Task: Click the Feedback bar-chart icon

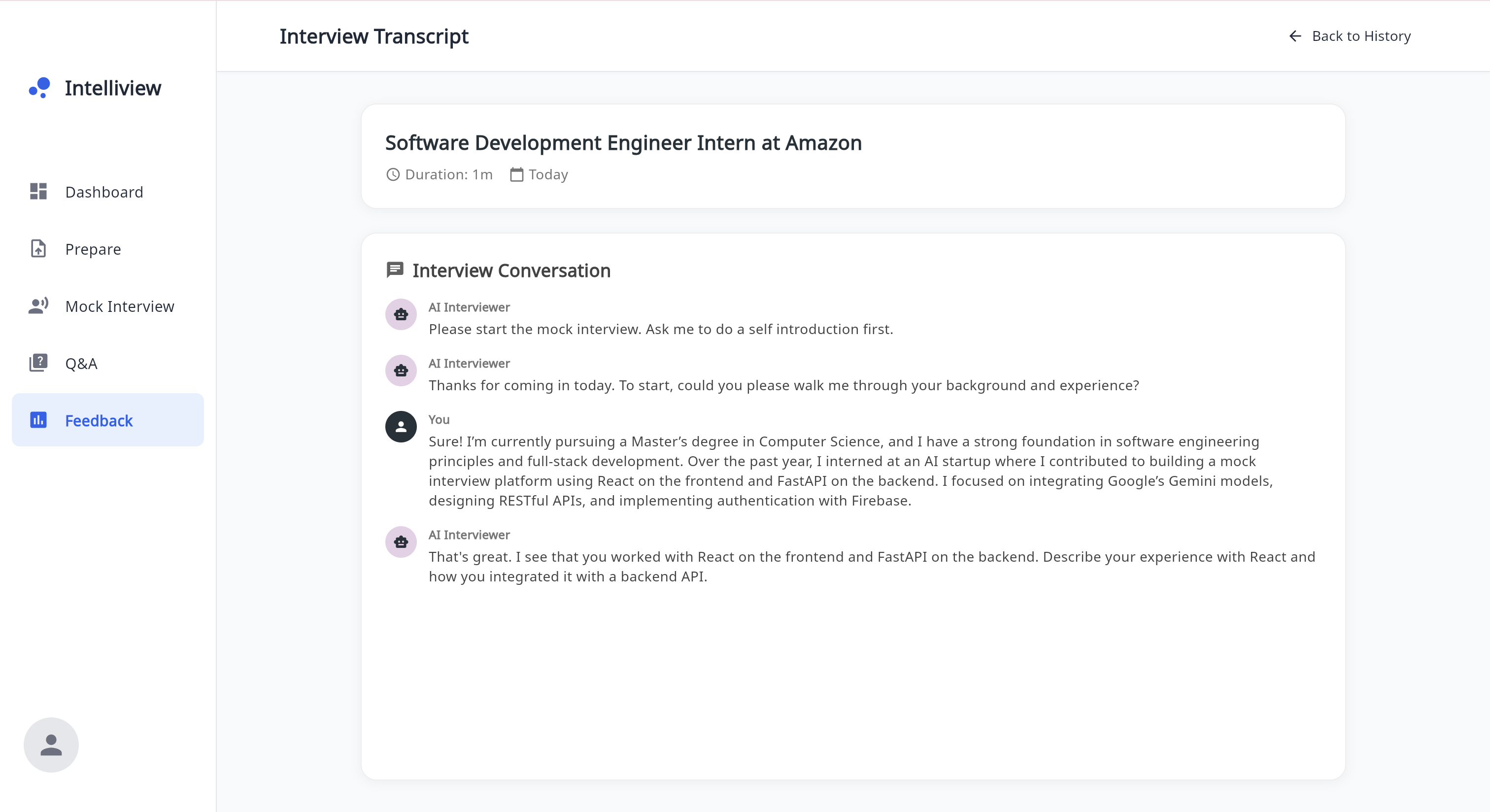Action: click(x=38, y=420)
